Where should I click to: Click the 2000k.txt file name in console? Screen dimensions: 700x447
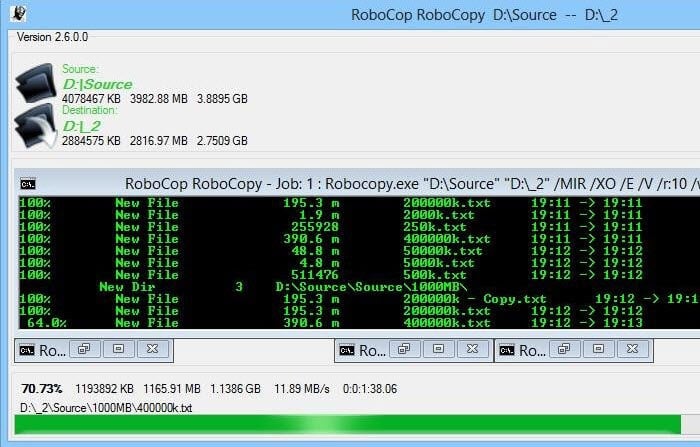coord(439,215)
